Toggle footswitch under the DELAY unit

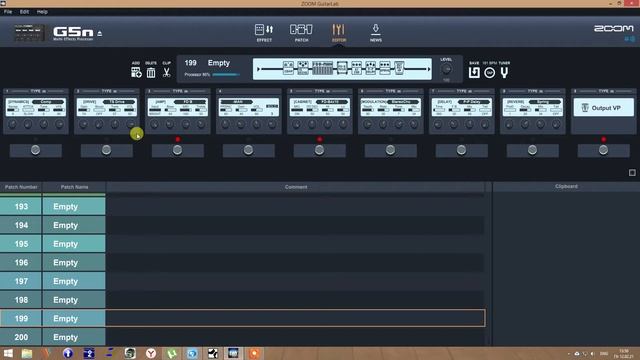click(461, 150)
